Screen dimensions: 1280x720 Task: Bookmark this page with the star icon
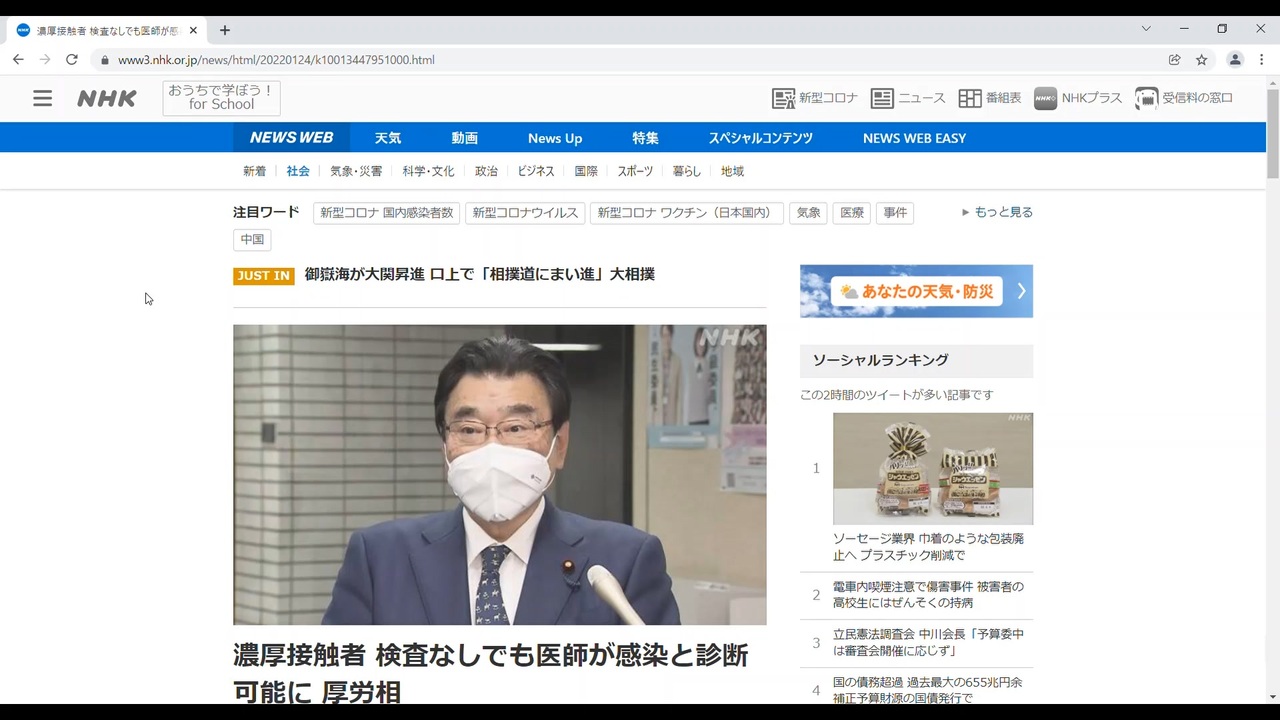[1202, 60]
